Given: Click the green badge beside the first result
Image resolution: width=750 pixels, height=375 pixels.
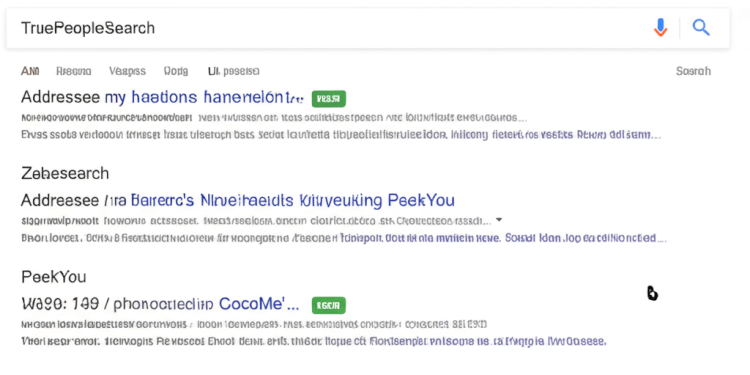Looking at the screenshot, I should pos(329,99).
